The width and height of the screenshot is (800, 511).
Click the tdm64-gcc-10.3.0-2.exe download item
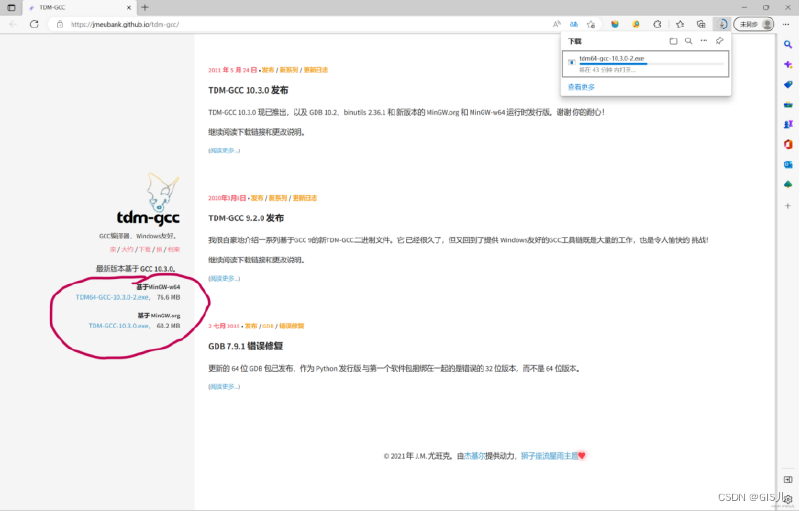point(645,64)
